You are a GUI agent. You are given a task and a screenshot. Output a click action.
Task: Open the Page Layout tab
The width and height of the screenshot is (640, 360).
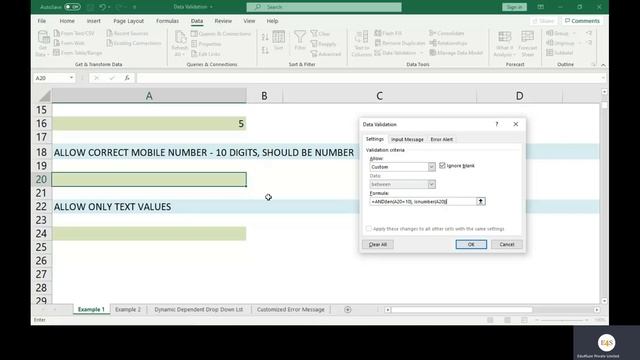point(129,21)
